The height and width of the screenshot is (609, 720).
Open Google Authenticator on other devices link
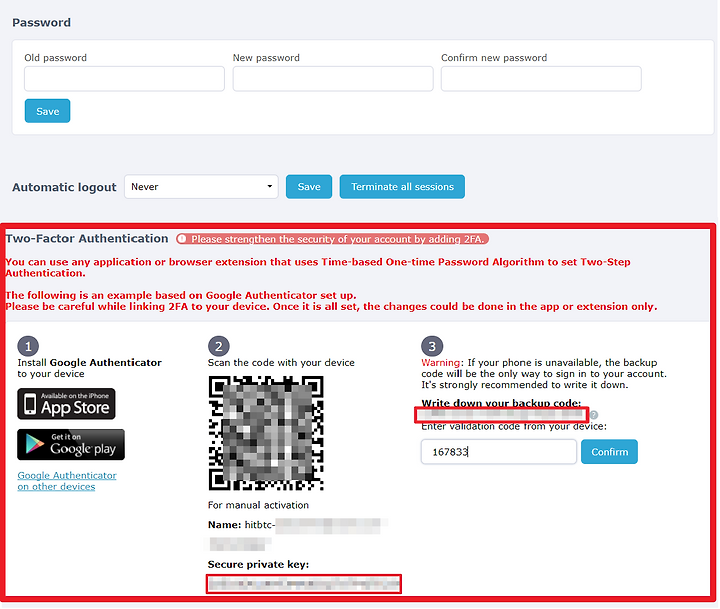(67, 481)
